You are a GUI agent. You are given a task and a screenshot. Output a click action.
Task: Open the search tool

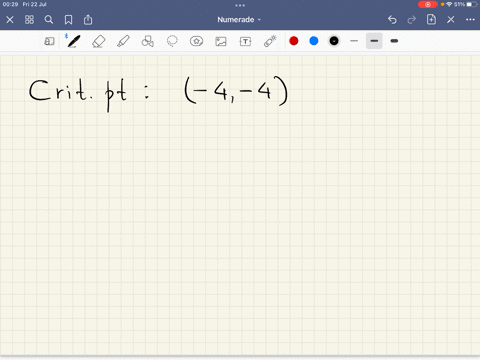pos(49,20)
